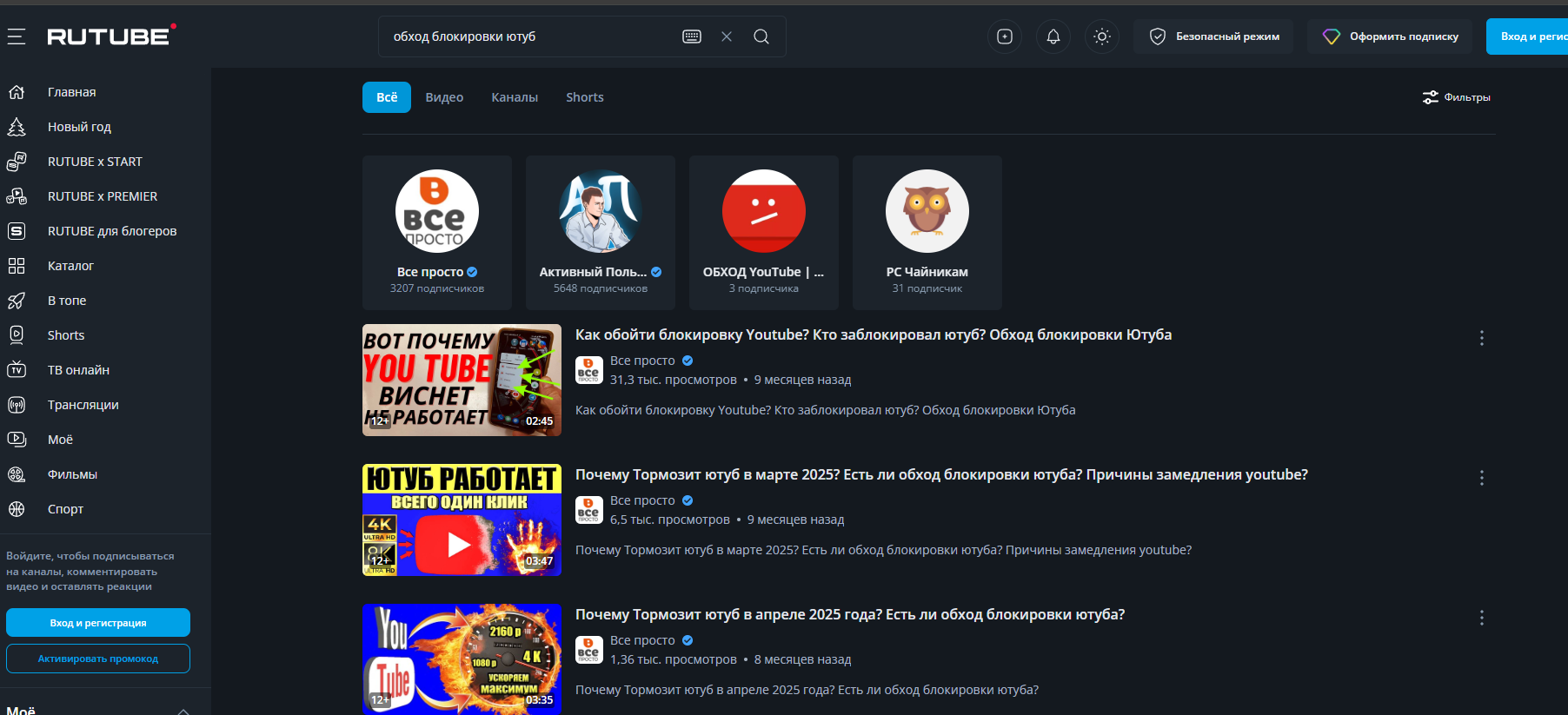The width and height of the screenshot is (1568, 715).
Task: Click sidebar Вход и регистрация button
Action: pyautogui.click(x=98, y=623)
